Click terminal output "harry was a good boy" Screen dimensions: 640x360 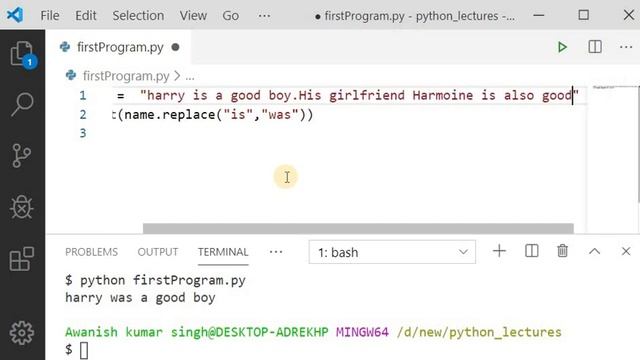tap(140, 298)
